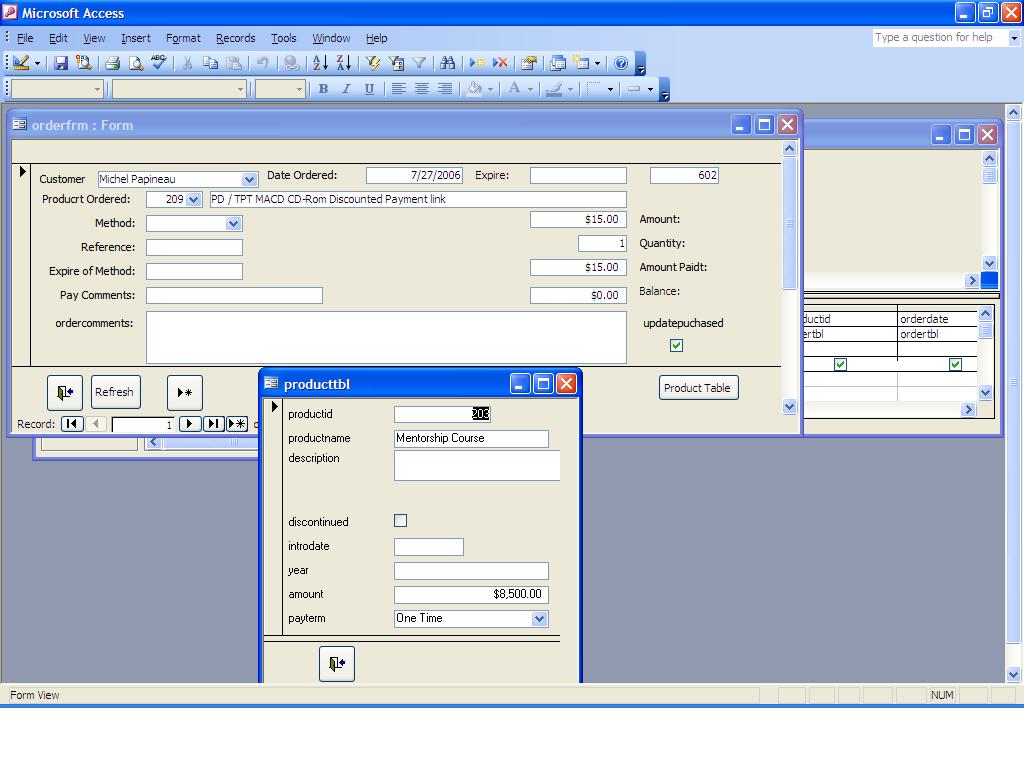Sort Ascending with the A-Z icon
The image size is (1024, 768).
point(320,63)
